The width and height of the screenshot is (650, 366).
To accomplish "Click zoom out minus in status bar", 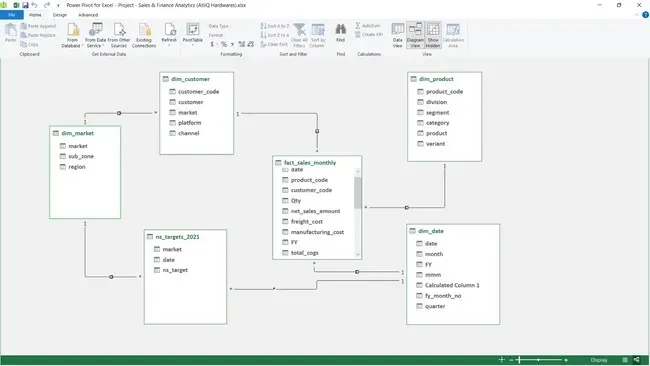I will tap(511, 360).
